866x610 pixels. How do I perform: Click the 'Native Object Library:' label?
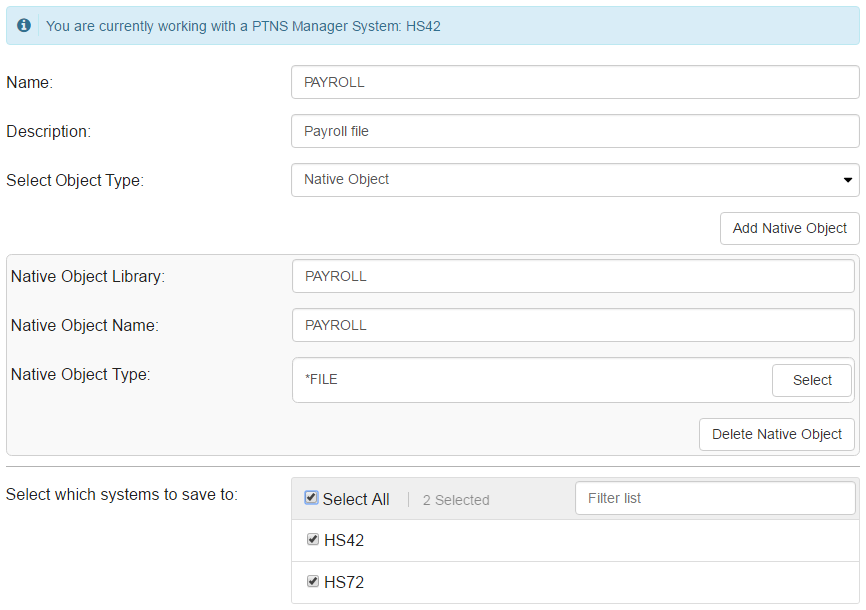[87, 277]
